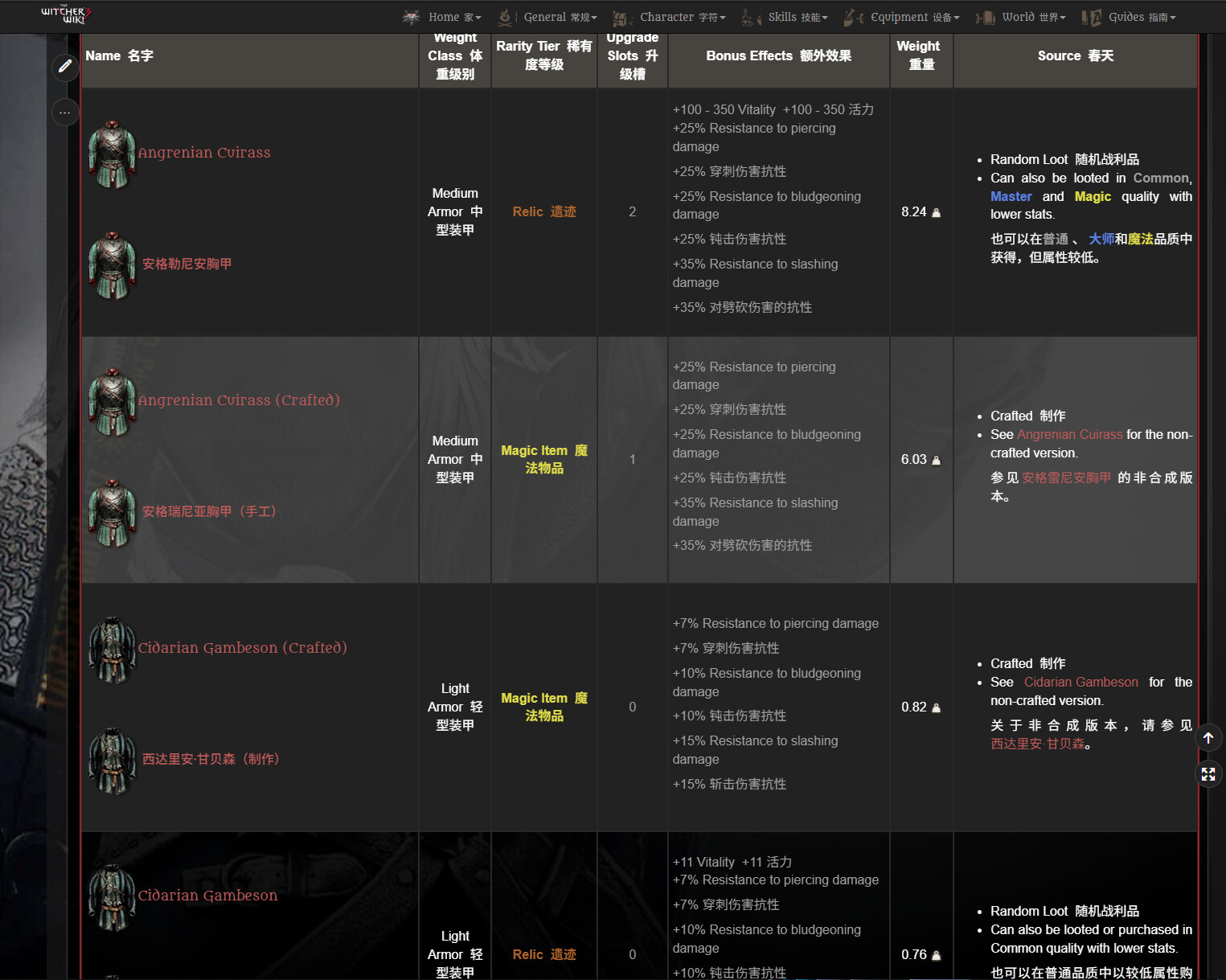Open the Relic link in Angrenian Cuirass row
Viewport: 1226px width, 980px height.
(544, 211)
